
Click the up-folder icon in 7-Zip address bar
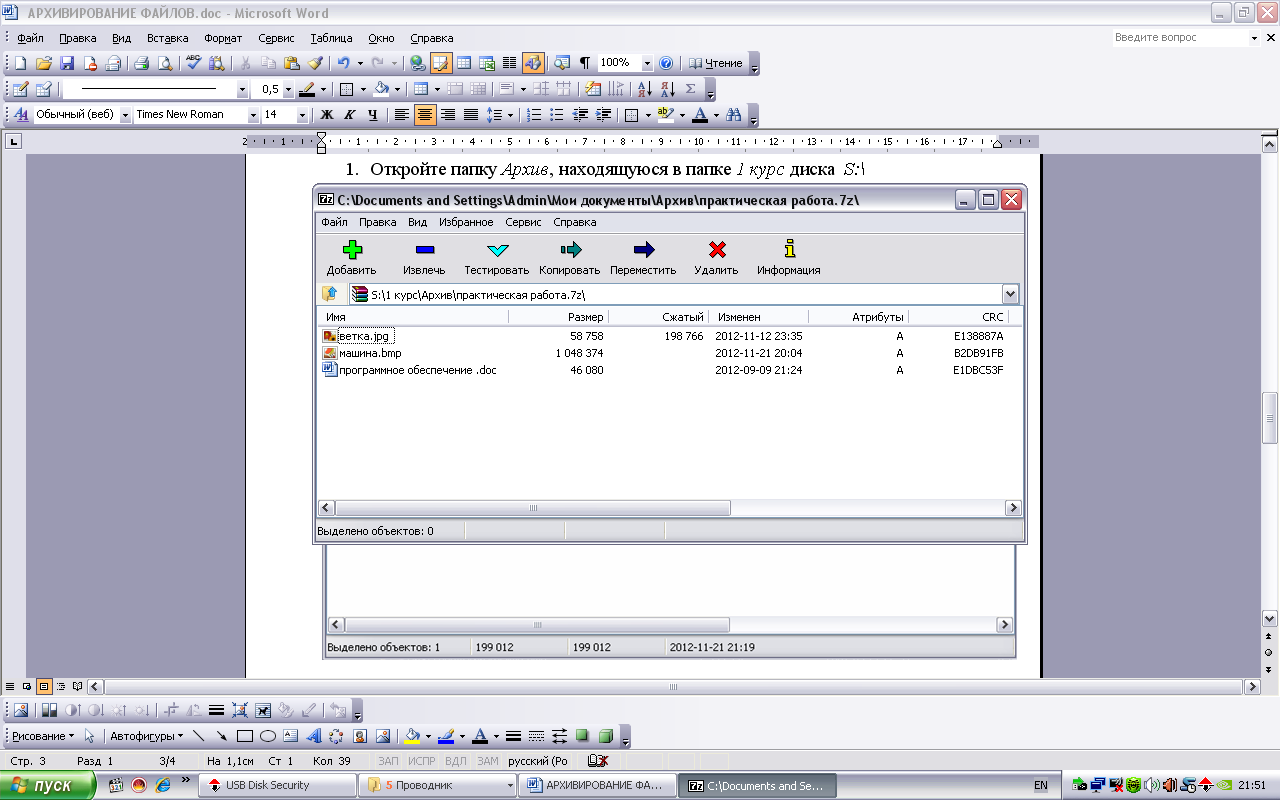(330, 294)
